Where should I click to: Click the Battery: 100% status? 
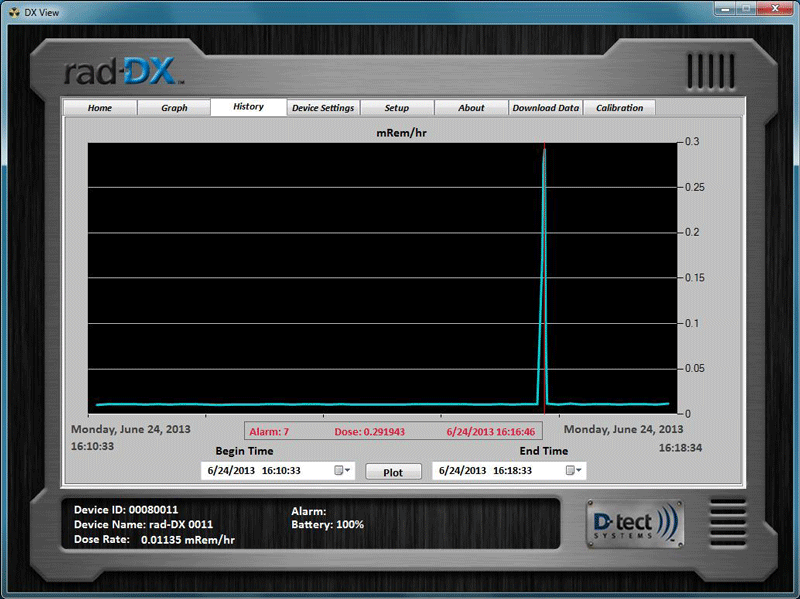[328, 525]
